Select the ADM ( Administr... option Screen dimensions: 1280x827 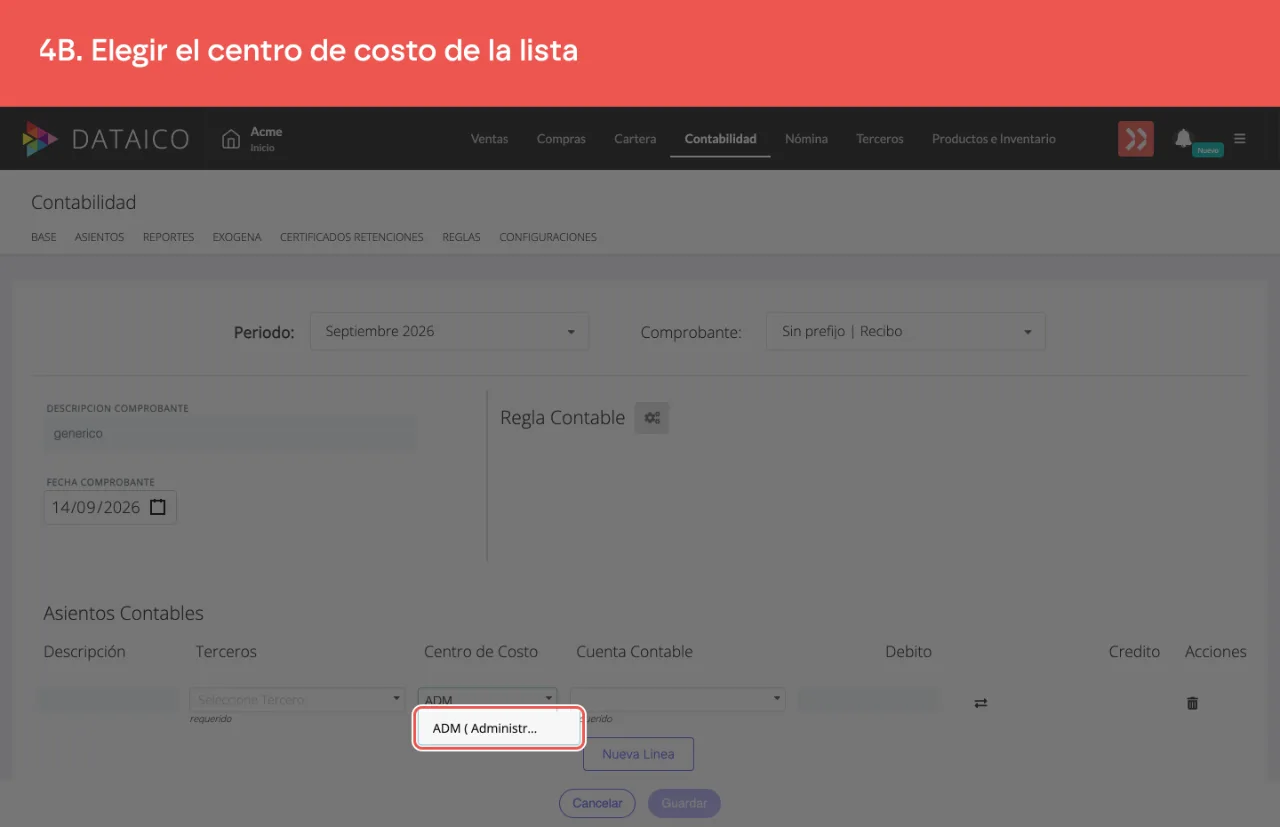click(498, 728)
